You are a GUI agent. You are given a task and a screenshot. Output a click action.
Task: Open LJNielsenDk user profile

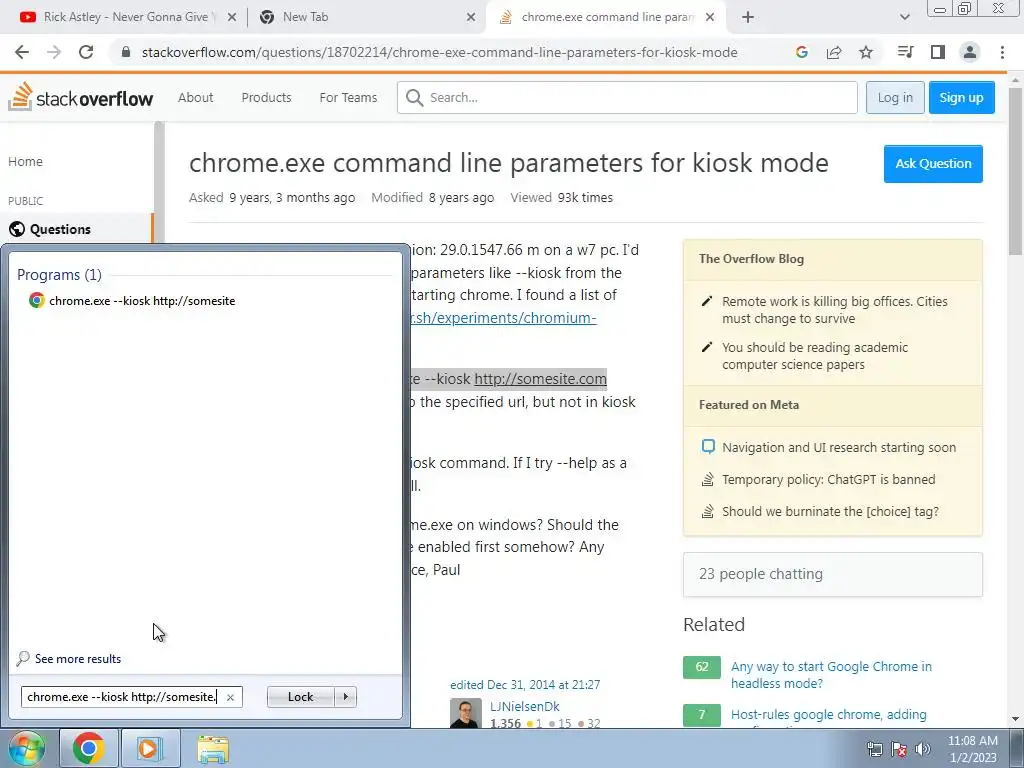[x=524, y=707]
